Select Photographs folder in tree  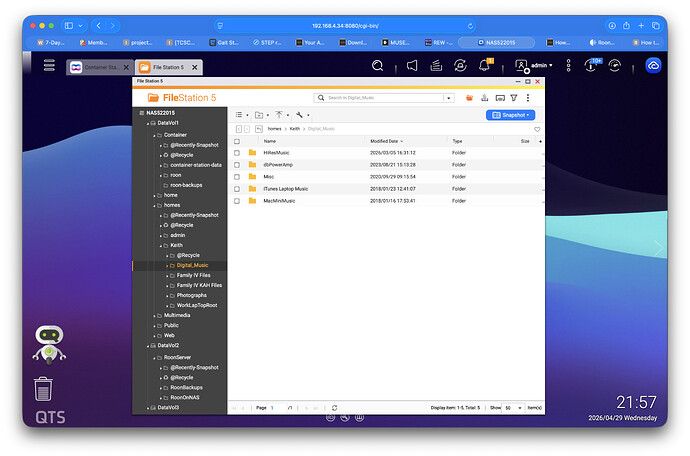pyautogui.click(x=191, y=295)
